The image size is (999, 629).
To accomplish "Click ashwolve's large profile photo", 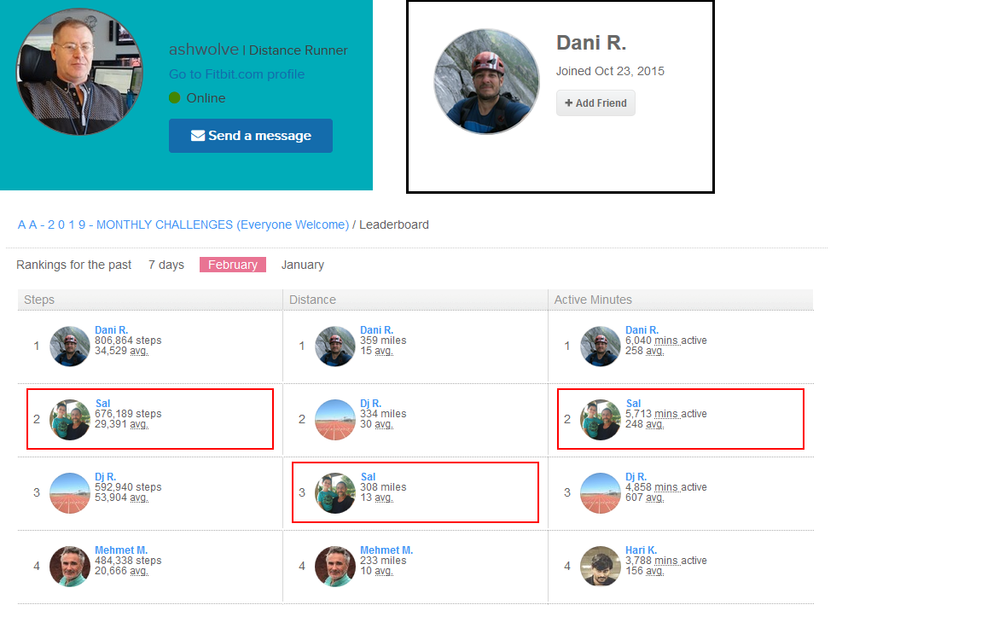I will point(79,71).
